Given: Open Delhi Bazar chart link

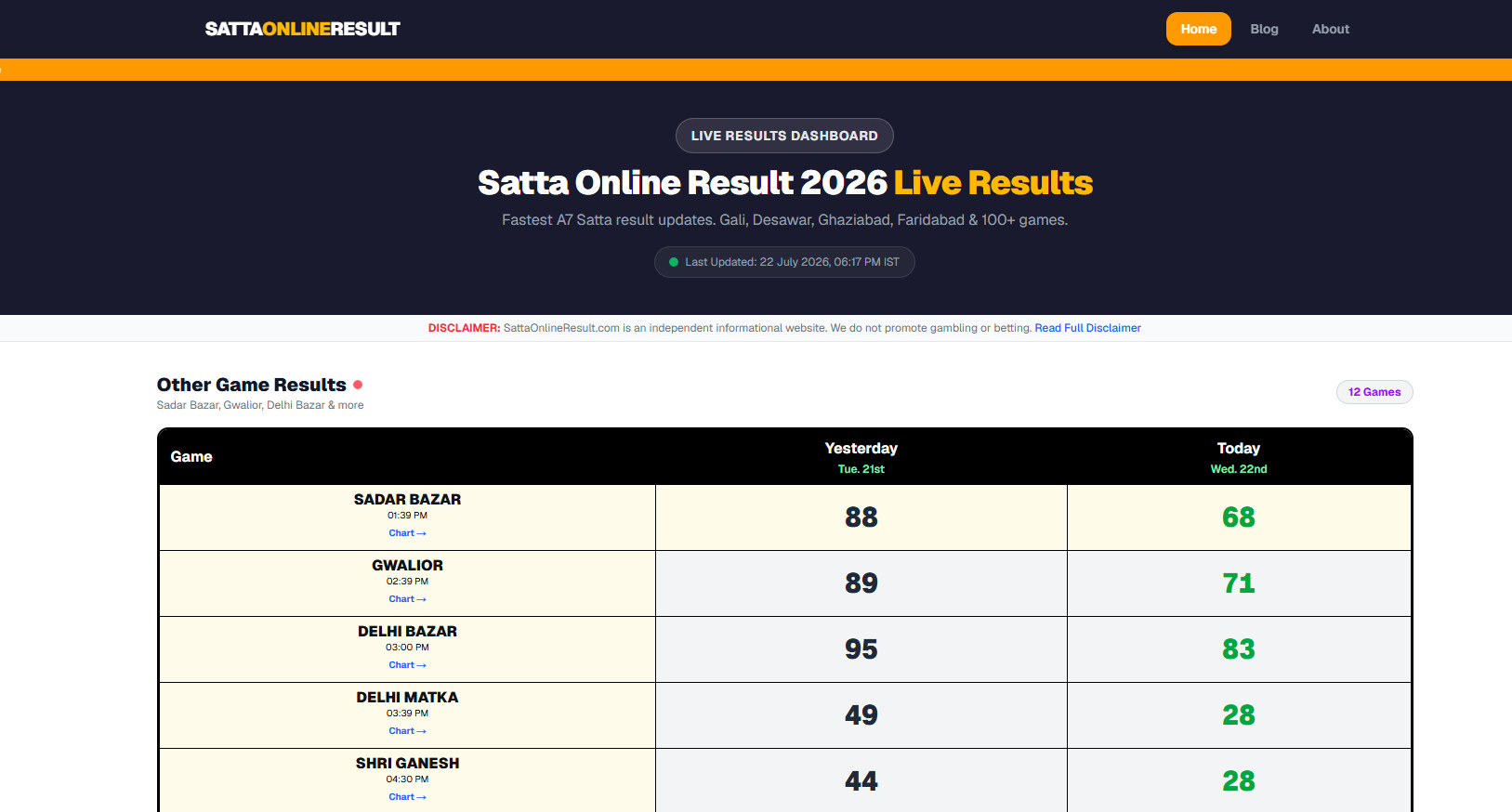Looking at the screenshot, I should point(407,665).
